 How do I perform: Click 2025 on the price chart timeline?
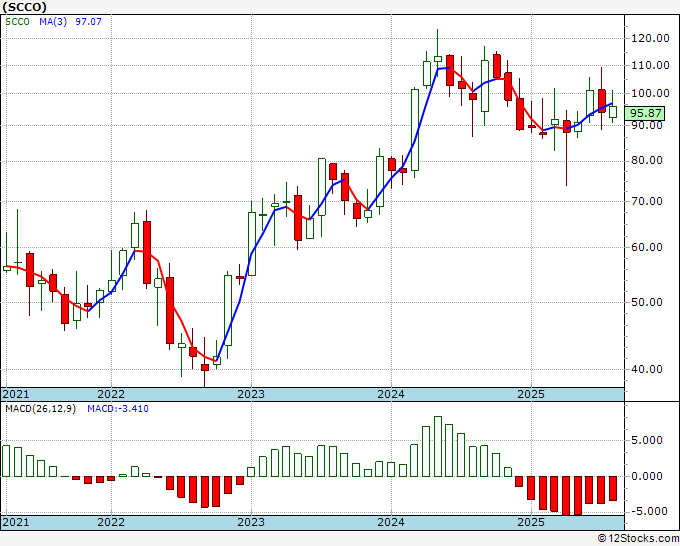point(531,394)
